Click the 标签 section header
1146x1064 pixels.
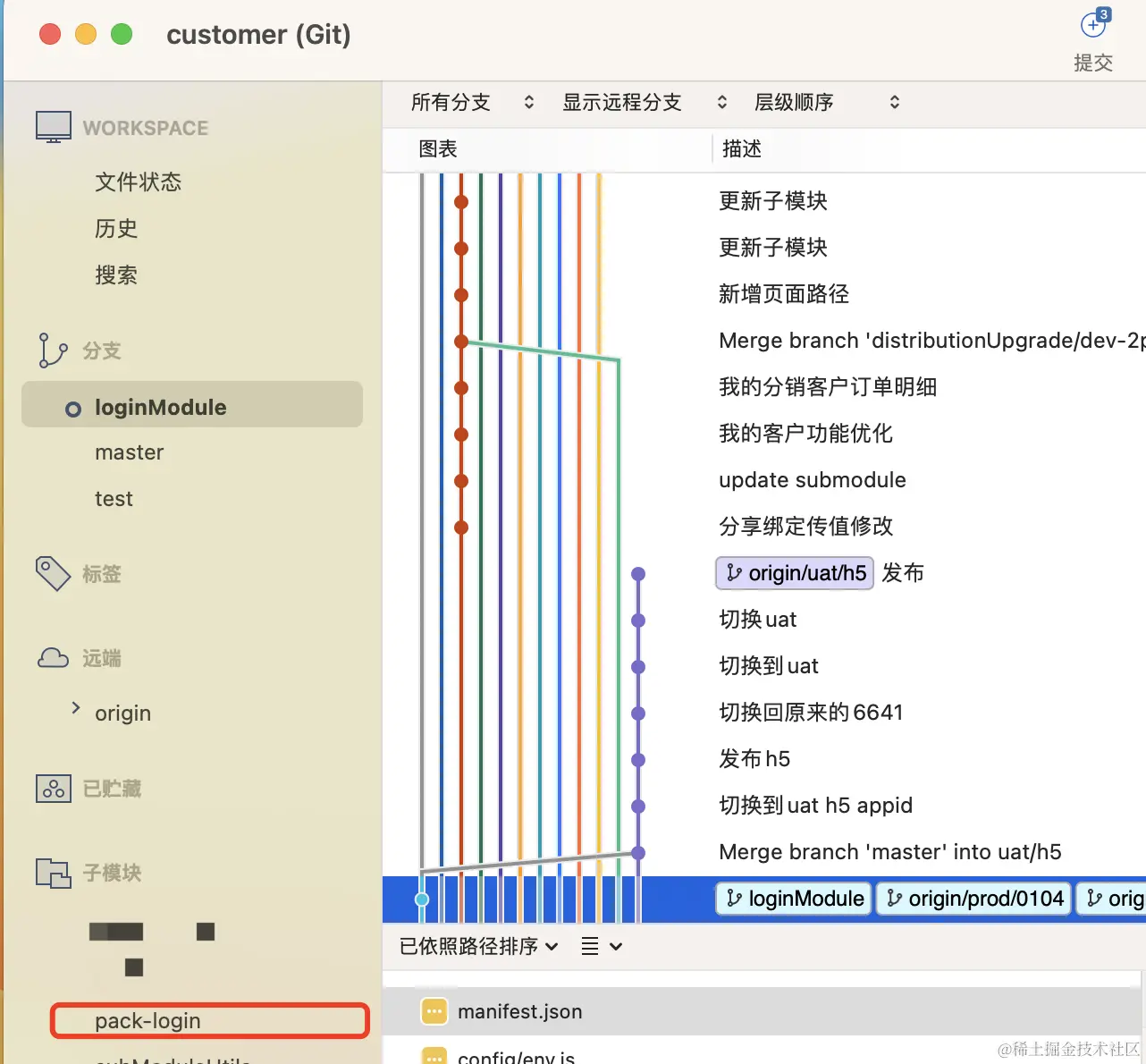click(x=102, y=574)
